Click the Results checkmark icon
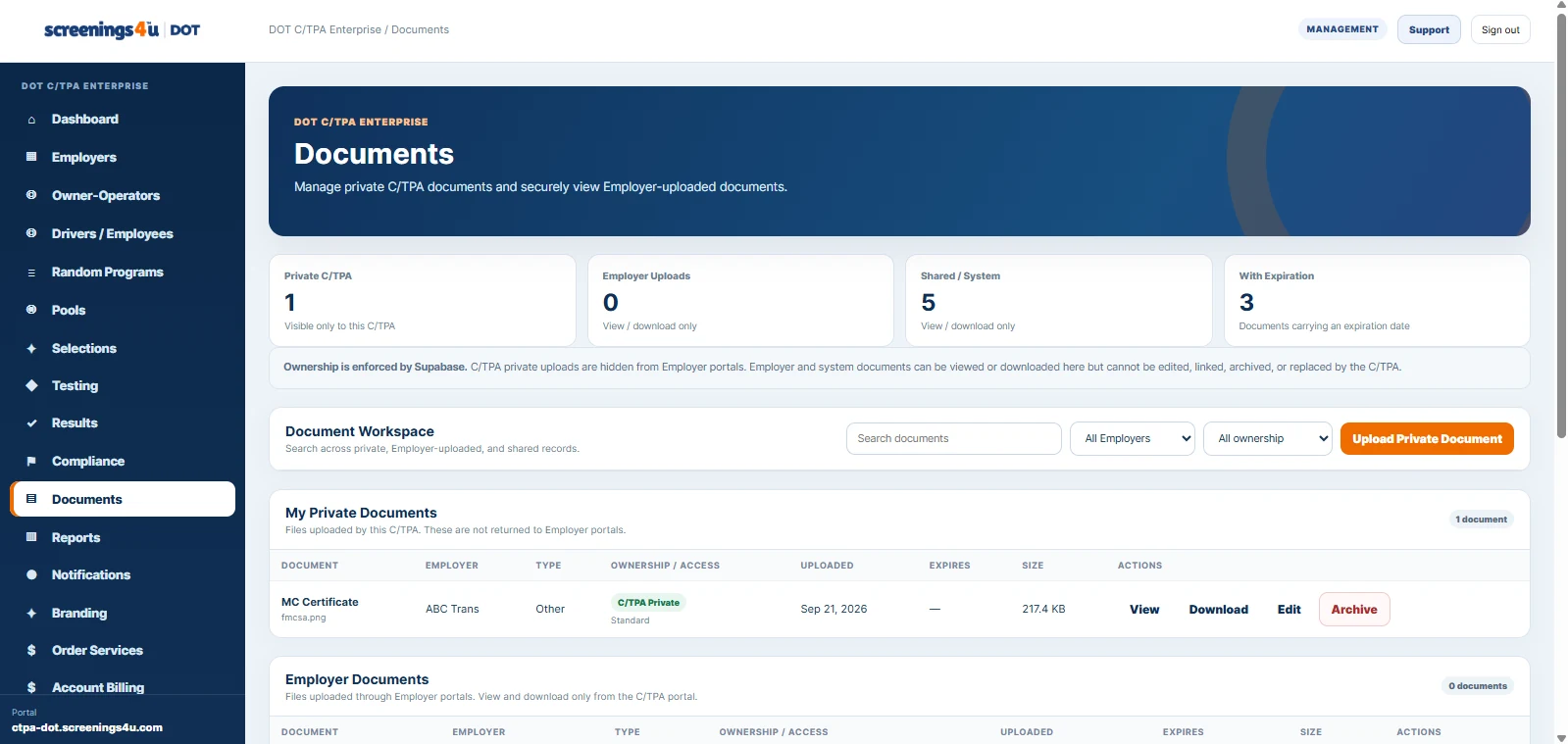Screen dimensions: 1568x744 (31, 423)
